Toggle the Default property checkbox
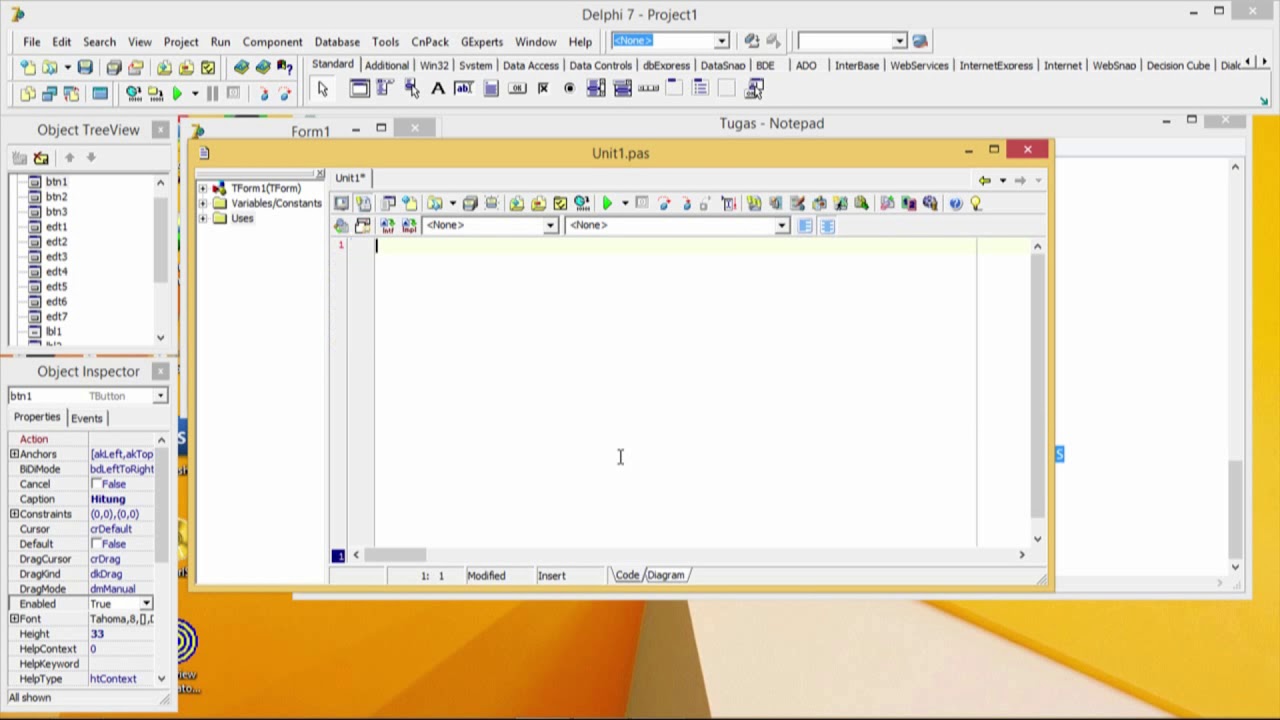The height and width of the screenshot is (720, 1280). [x=97, y=544]
